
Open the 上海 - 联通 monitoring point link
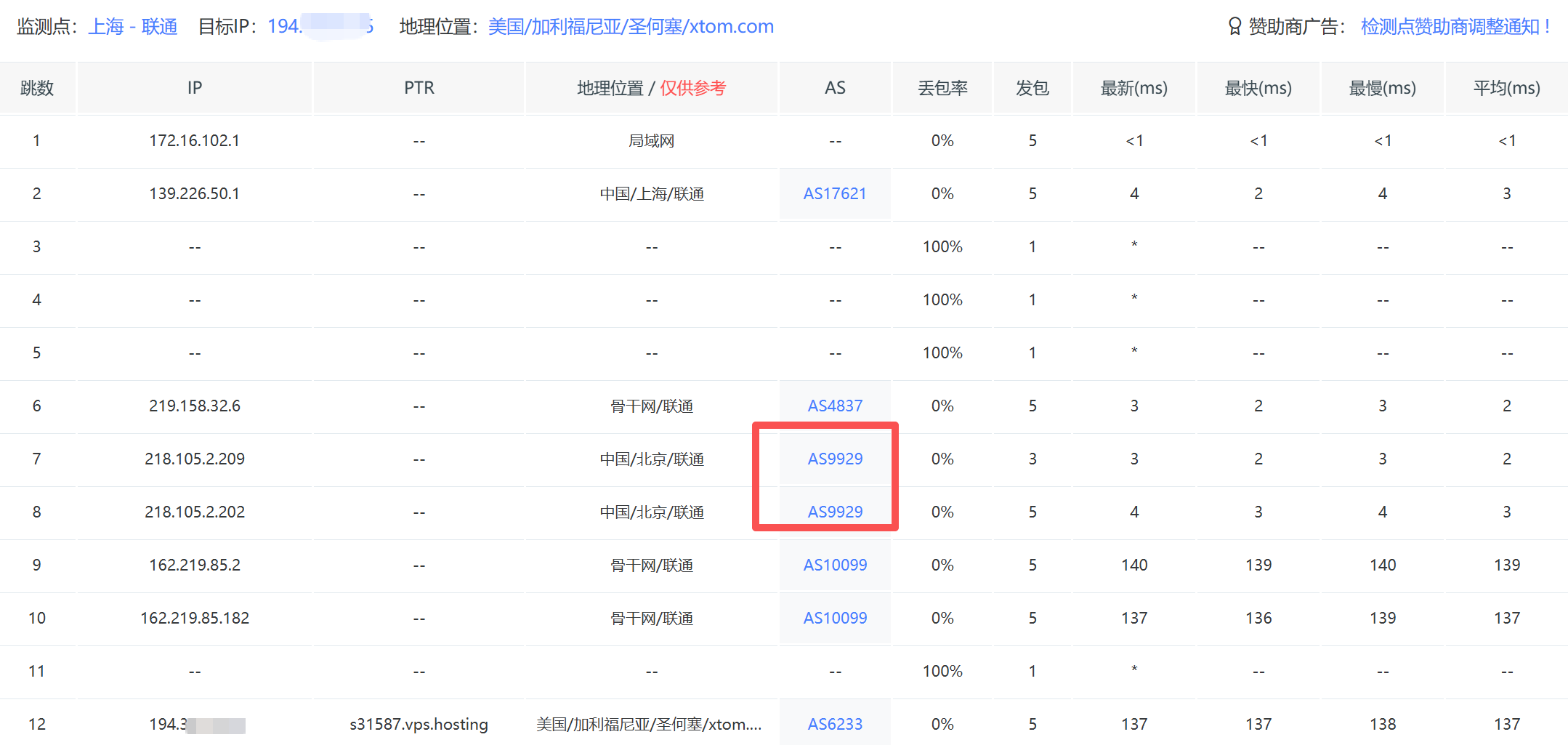pos(133,27)
